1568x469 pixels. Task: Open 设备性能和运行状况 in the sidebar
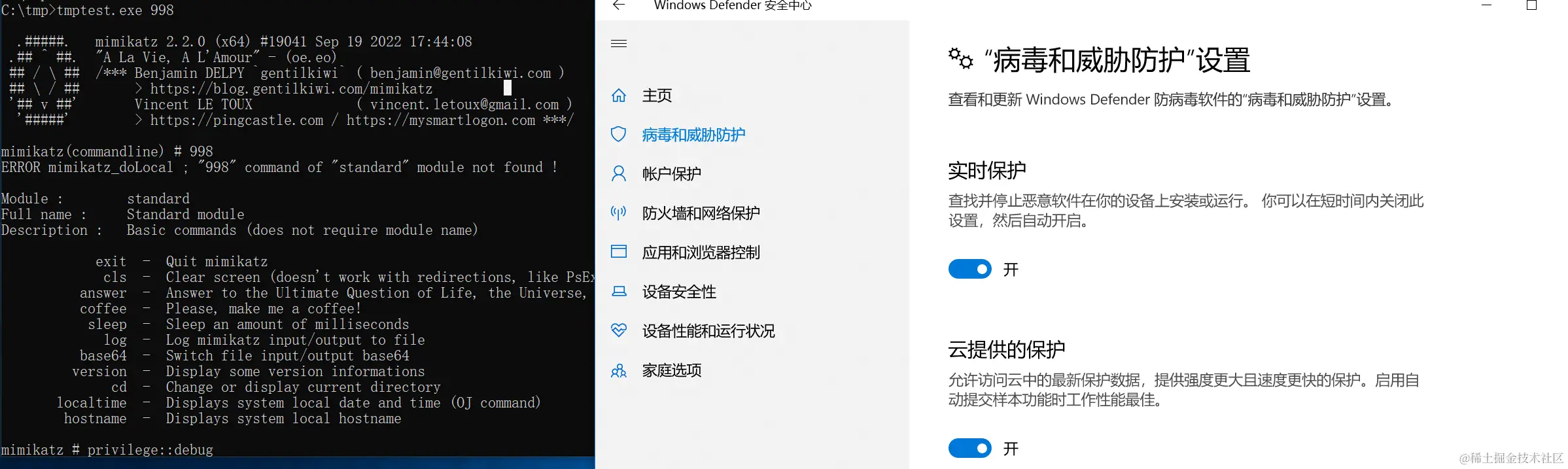[708, 331]
